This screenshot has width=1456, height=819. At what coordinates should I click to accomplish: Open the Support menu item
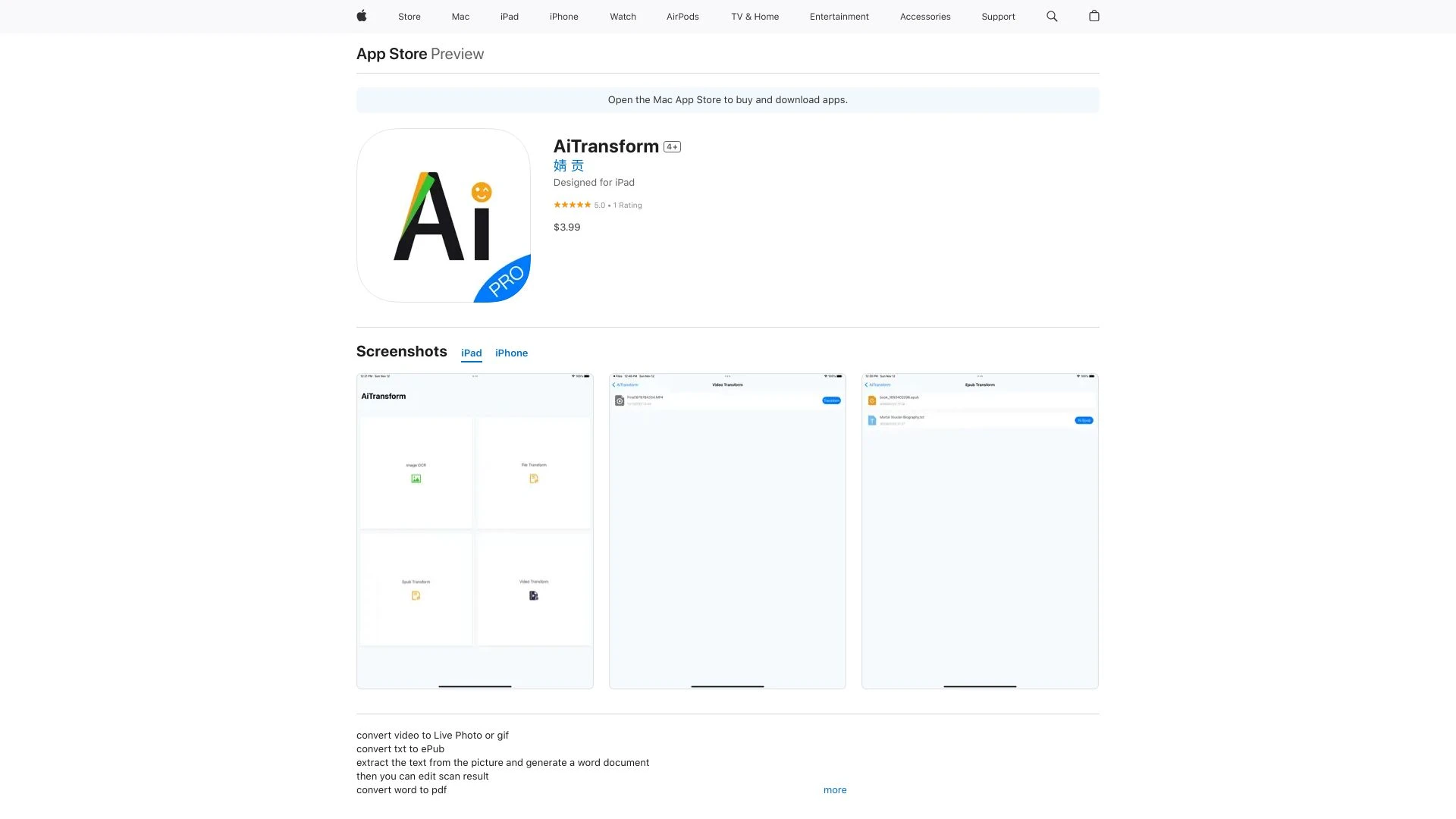point(998,16)
